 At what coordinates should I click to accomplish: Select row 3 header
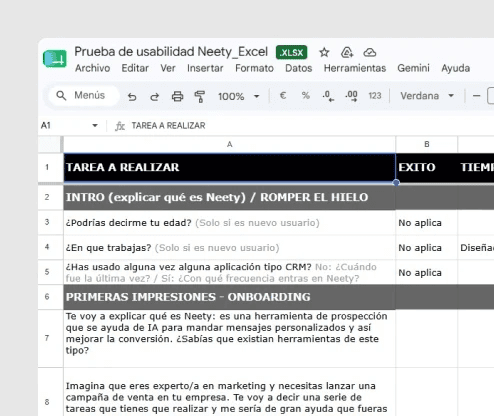[47, 222]
